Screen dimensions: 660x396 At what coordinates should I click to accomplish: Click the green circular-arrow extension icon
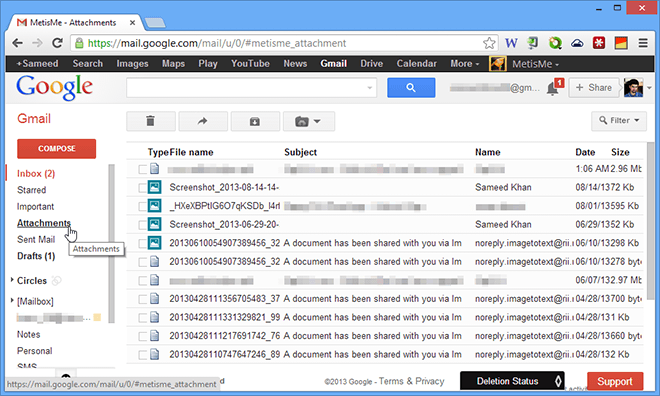coord(555,43)
